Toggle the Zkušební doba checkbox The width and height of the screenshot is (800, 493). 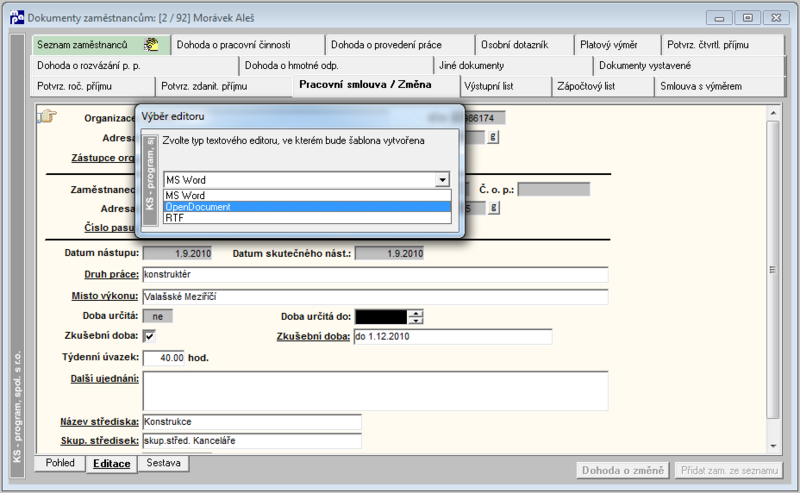tap(149, 336)
